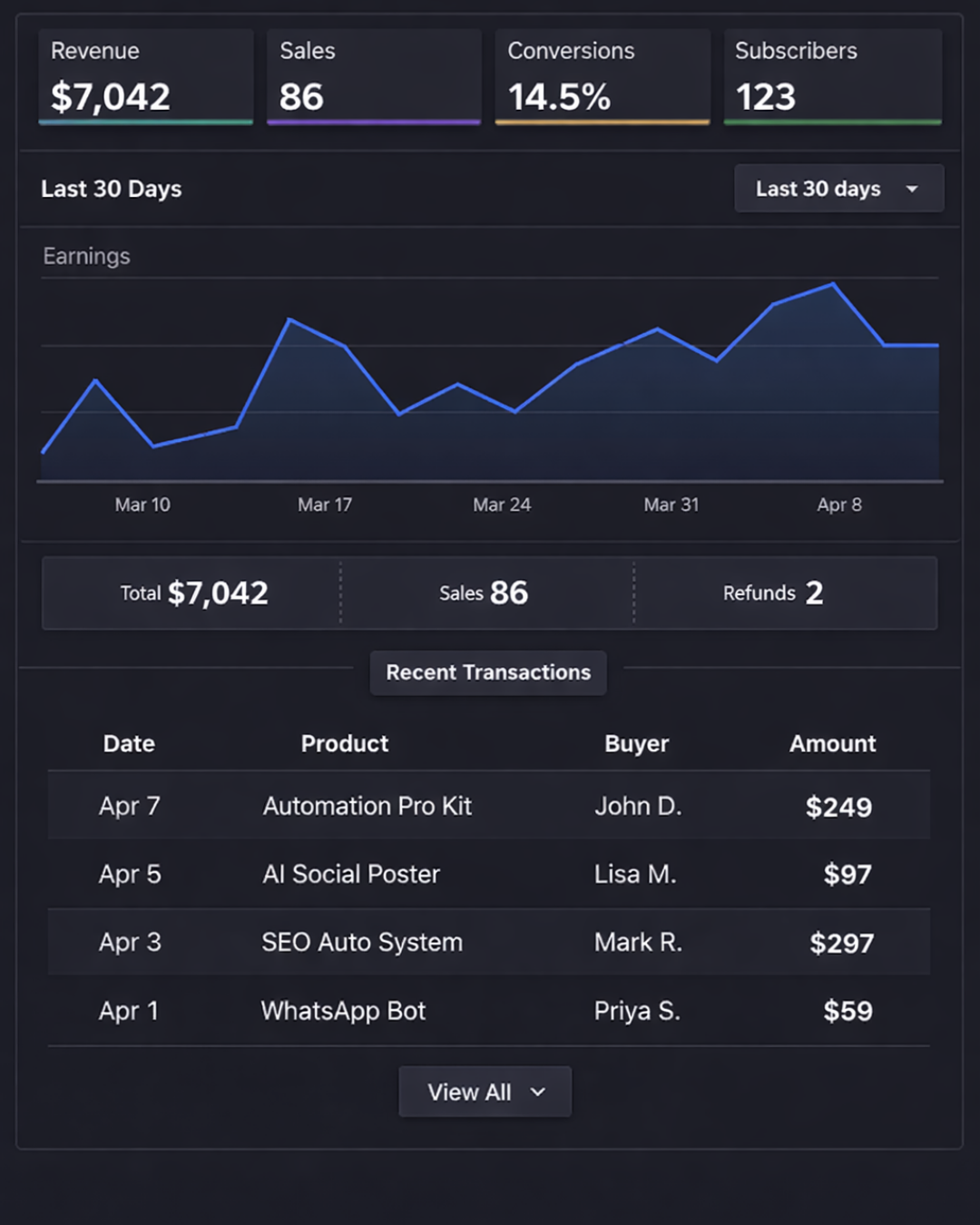
Task: Click the Recent Transactions tab label
Action: coord(488,672)
